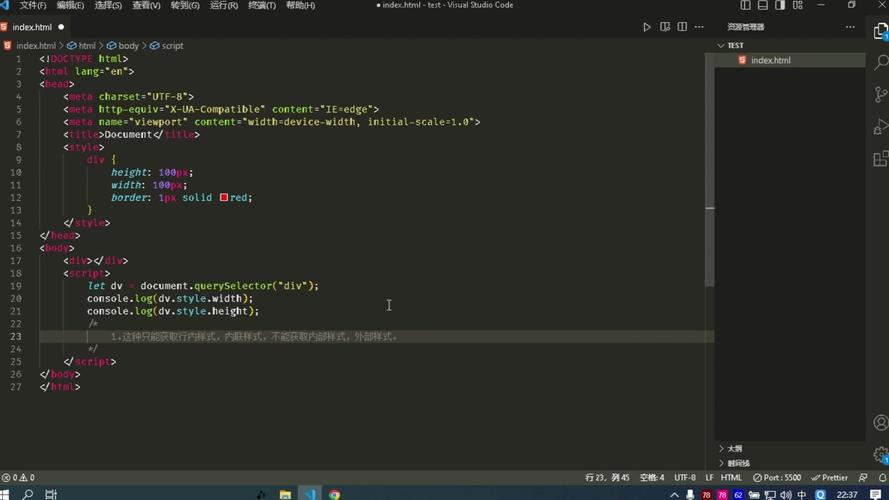The height and width of the screenshot is (500, 889).
Task: Open the changes/preview icon beside run button
Action: (x=664, y=27)
